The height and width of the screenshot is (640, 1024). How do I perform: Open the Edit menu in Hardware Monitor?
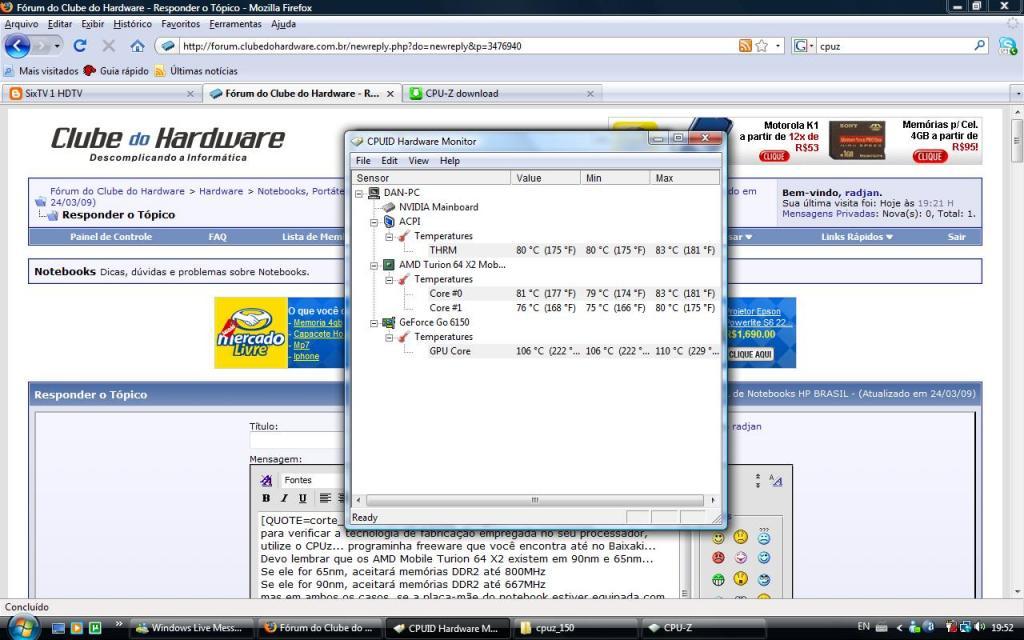389,161
